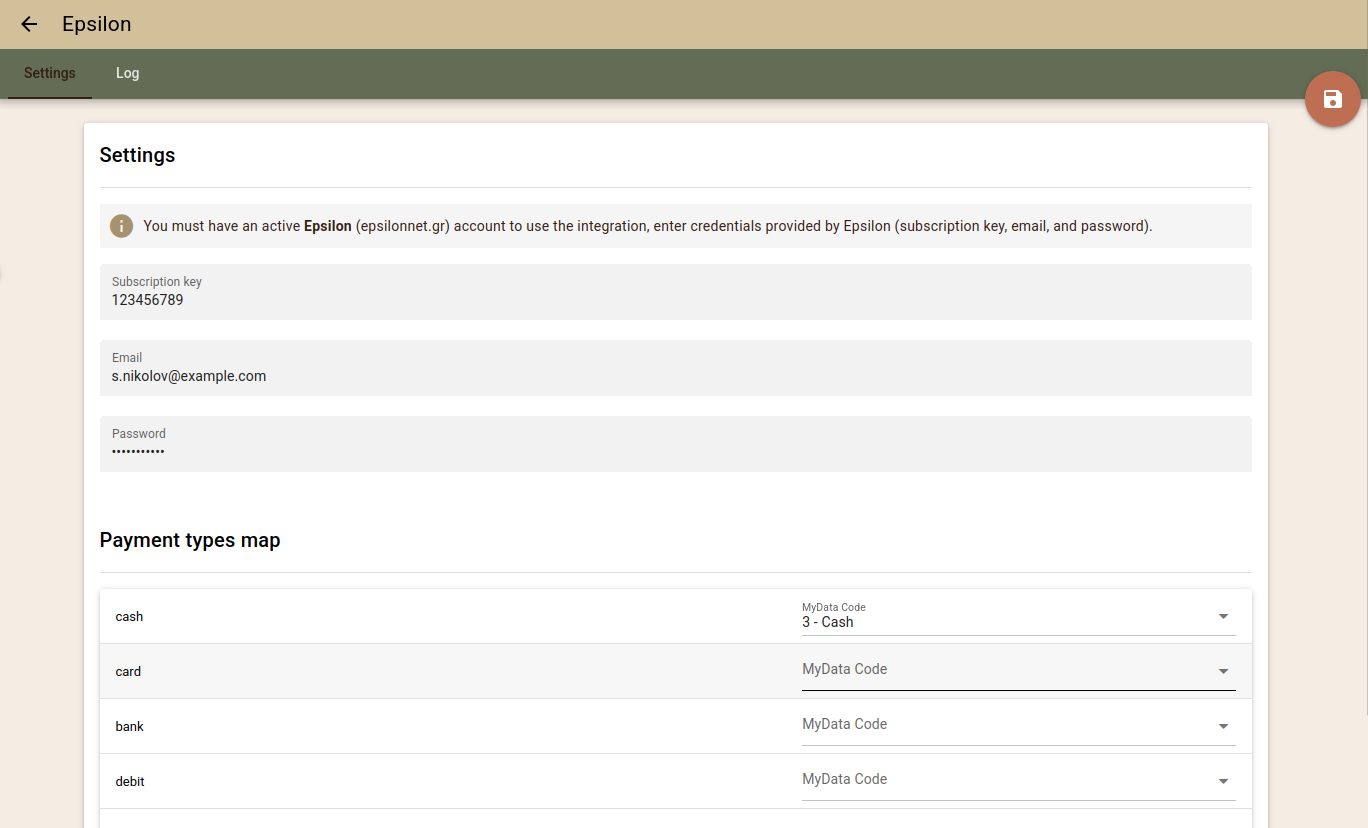Screen dimensions: 1368x828
Task: Open the Log tab
Action: tap(127, 73)
